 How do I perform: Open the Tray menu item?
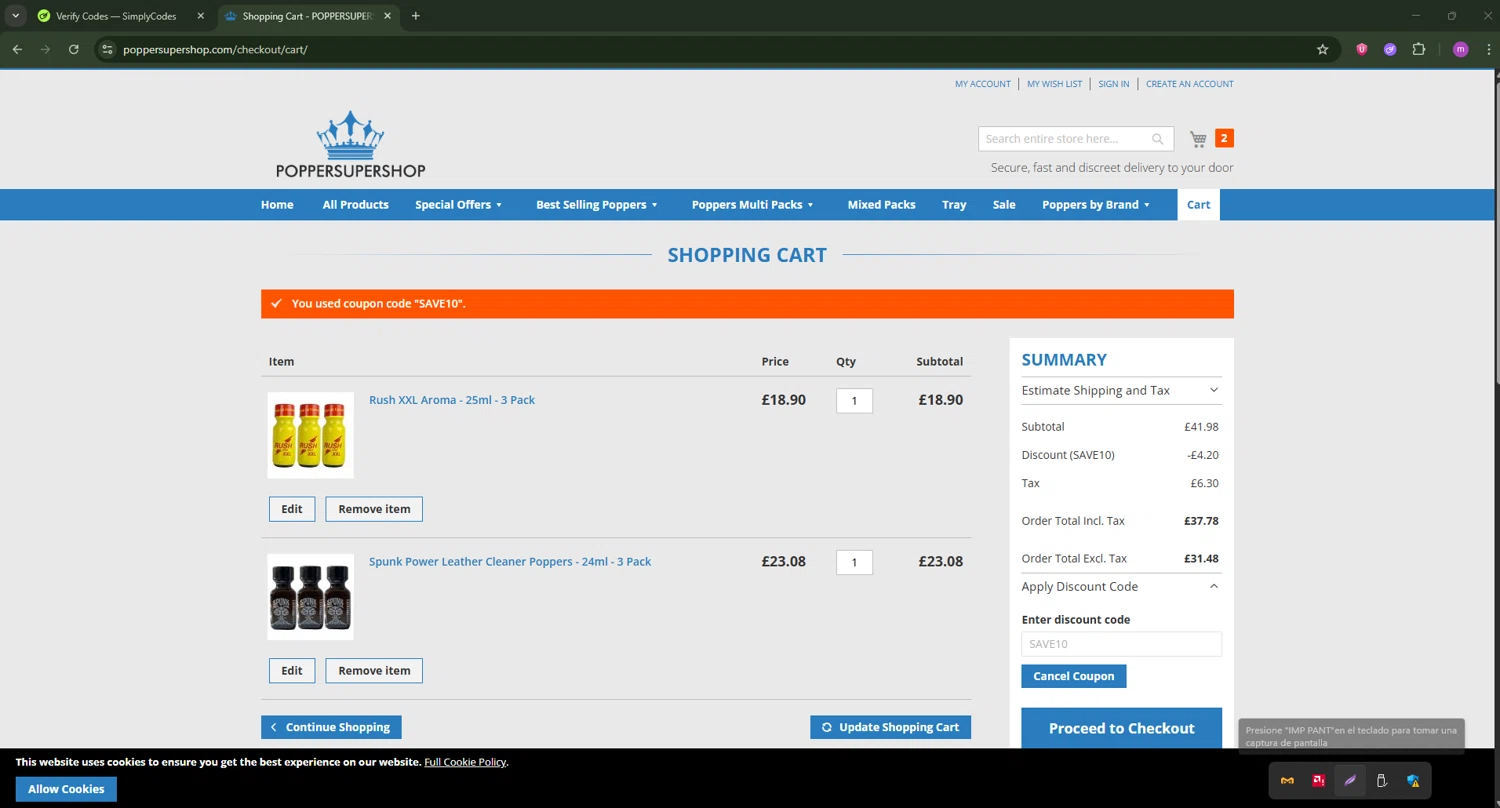[x=954, y=205]
